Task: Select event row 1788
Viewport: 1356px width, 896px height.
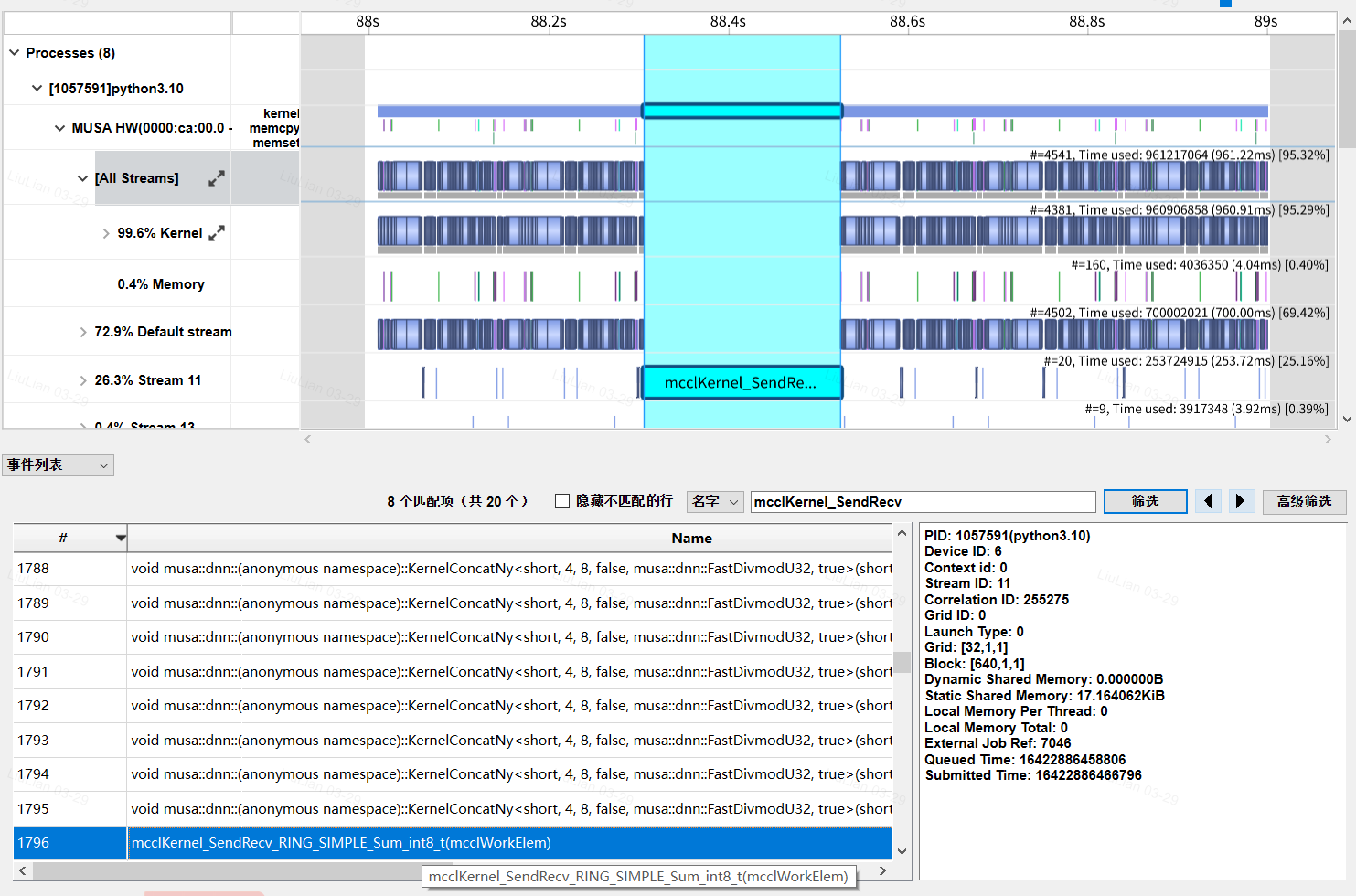Action: click(x=453, y=569)
